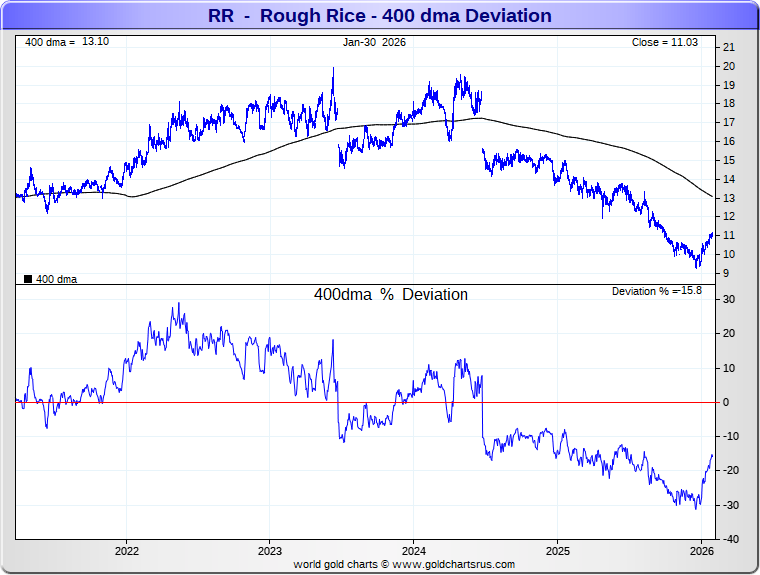Click the 2025 x-axis label
This screenshot has width=760, height=575.
coord(557,551)
